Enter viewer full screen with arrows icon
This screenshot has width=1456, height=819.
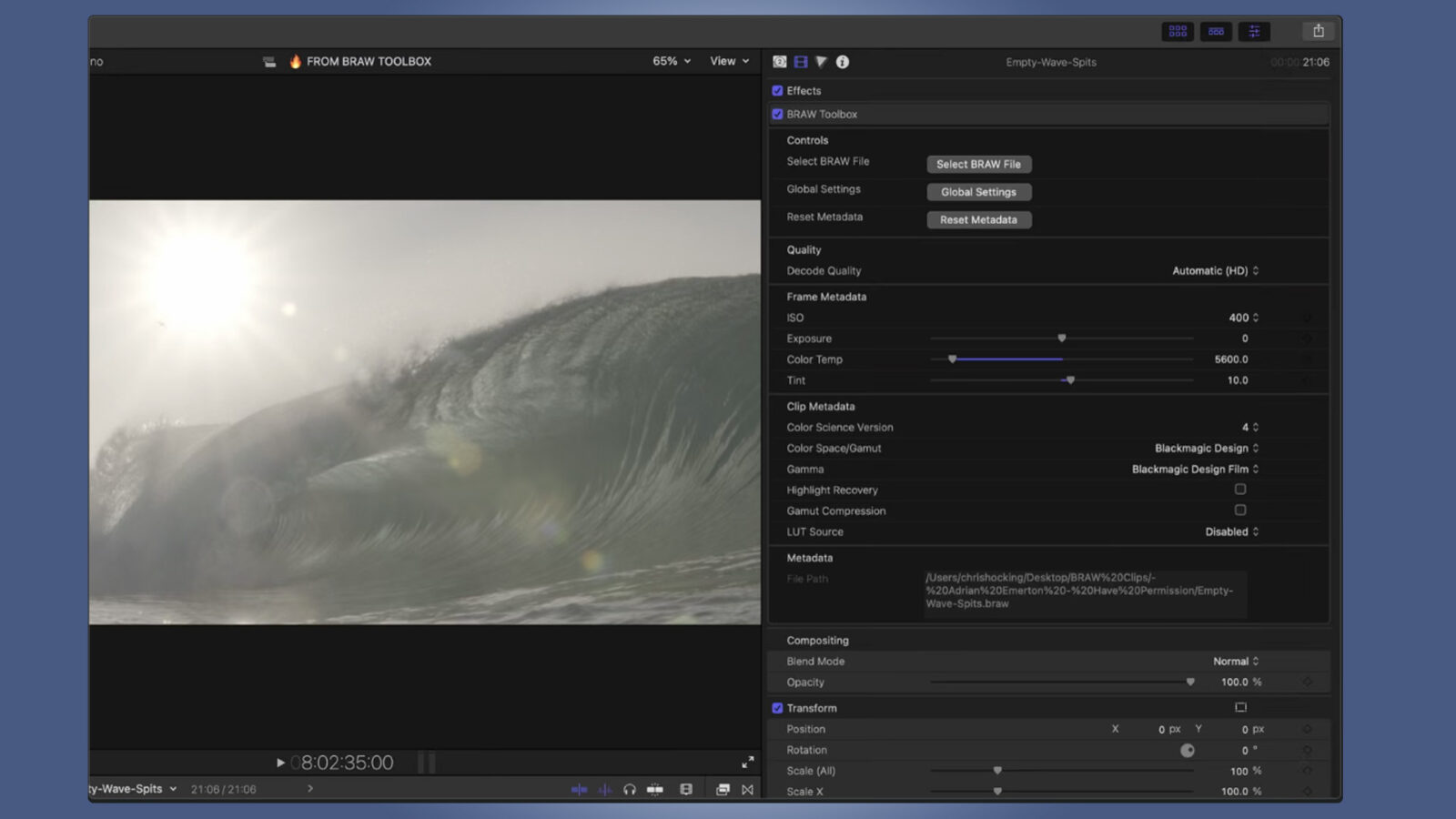pos(748,762)
